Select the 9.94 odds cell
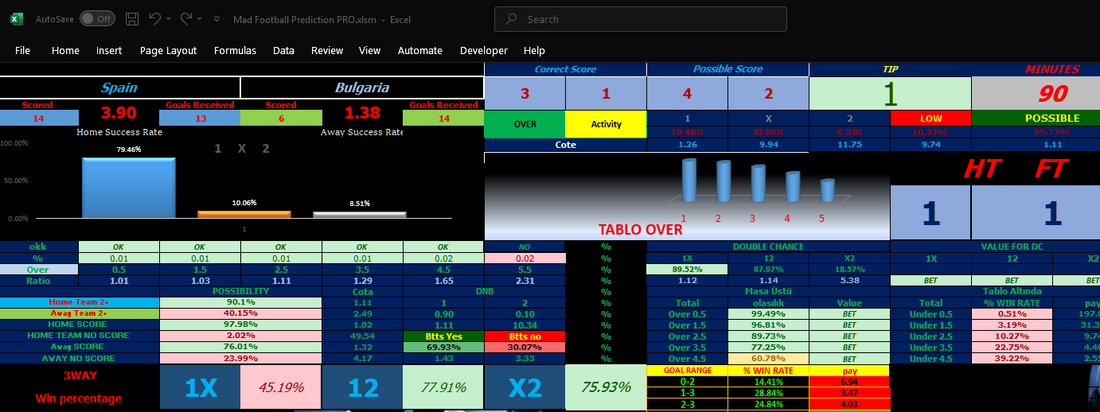1100x412 pixels. click(x=768, y=145)
